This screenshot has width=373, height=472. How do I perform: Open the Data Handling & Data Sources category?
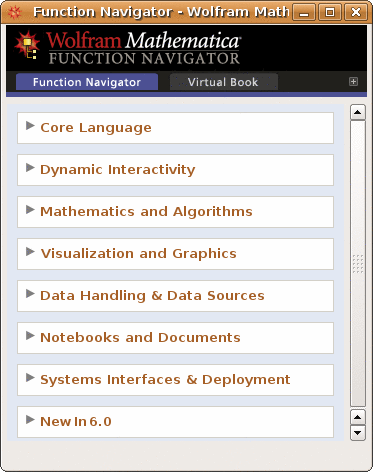click(x=175, y=296)
